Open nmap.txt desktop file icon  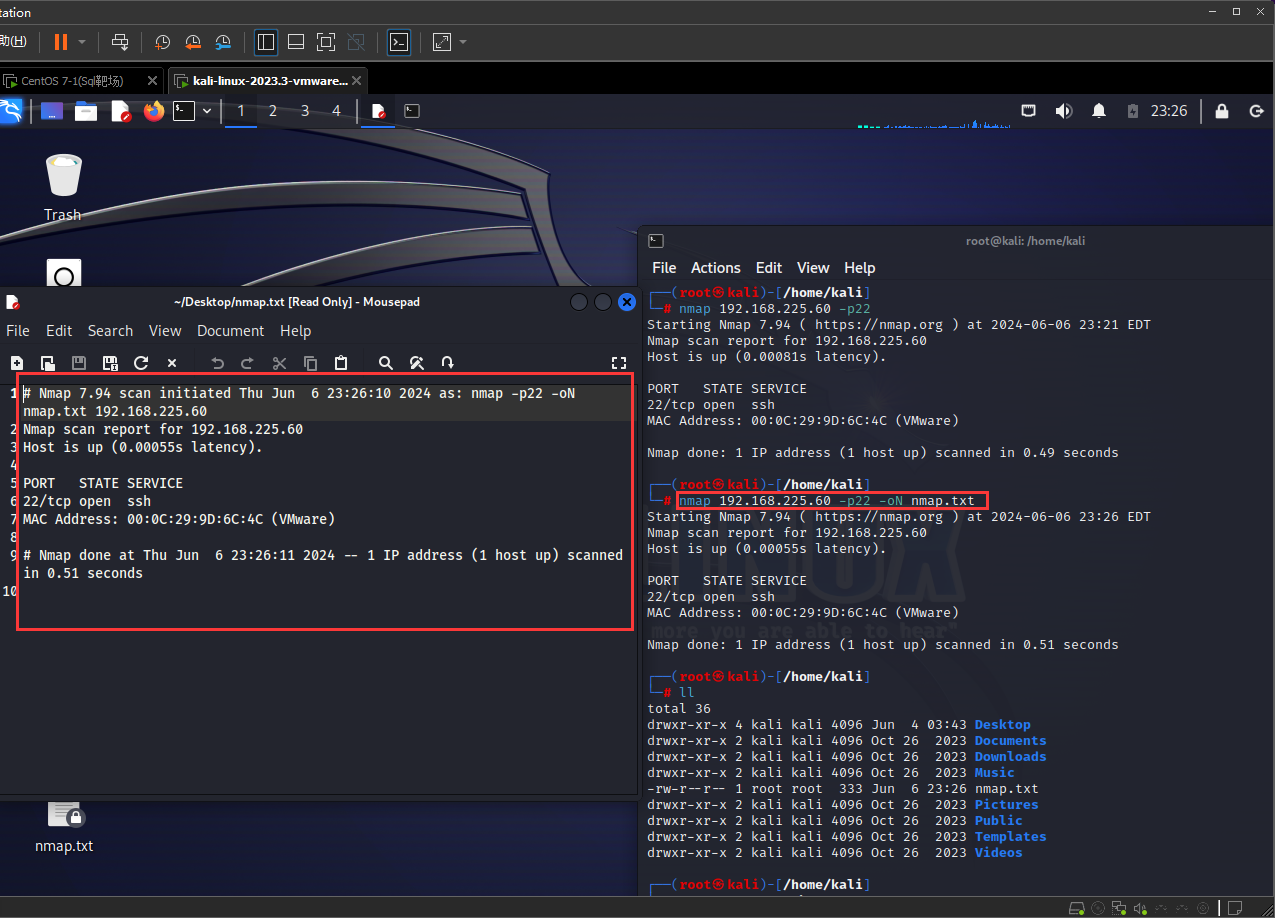(64, 826)
